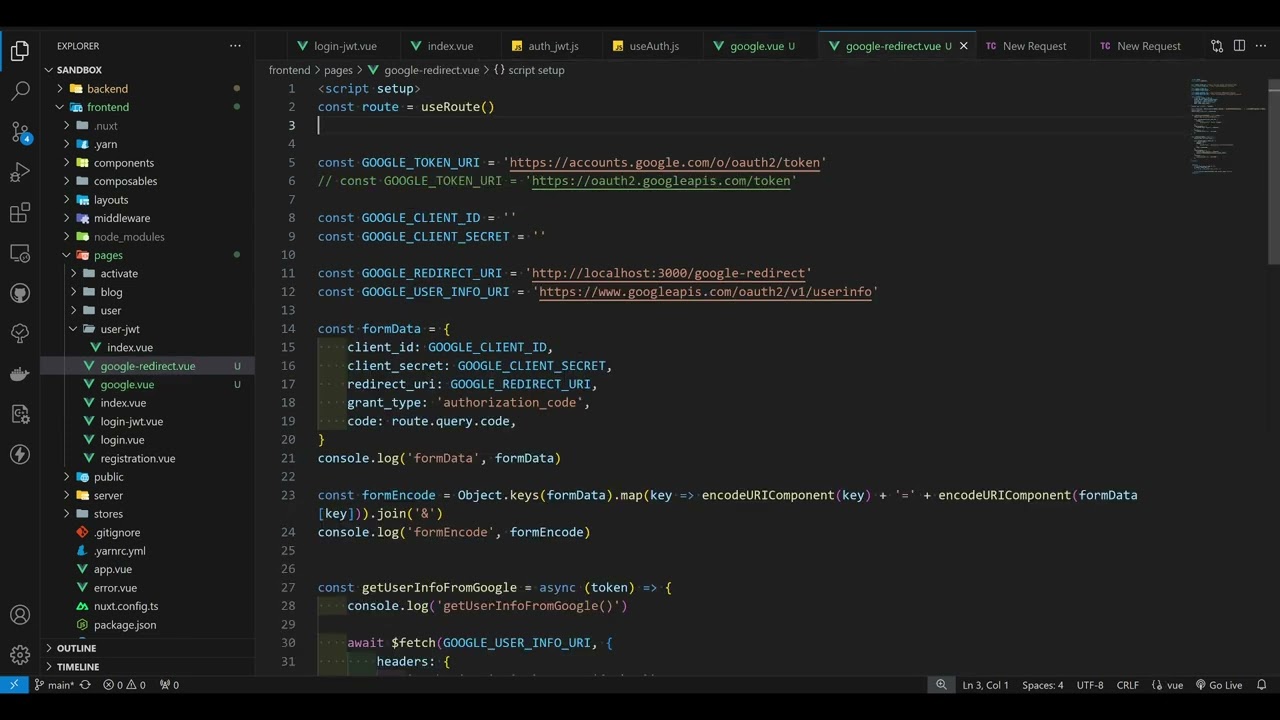
Task: Click the minimap code overview
Action: 1226,125
